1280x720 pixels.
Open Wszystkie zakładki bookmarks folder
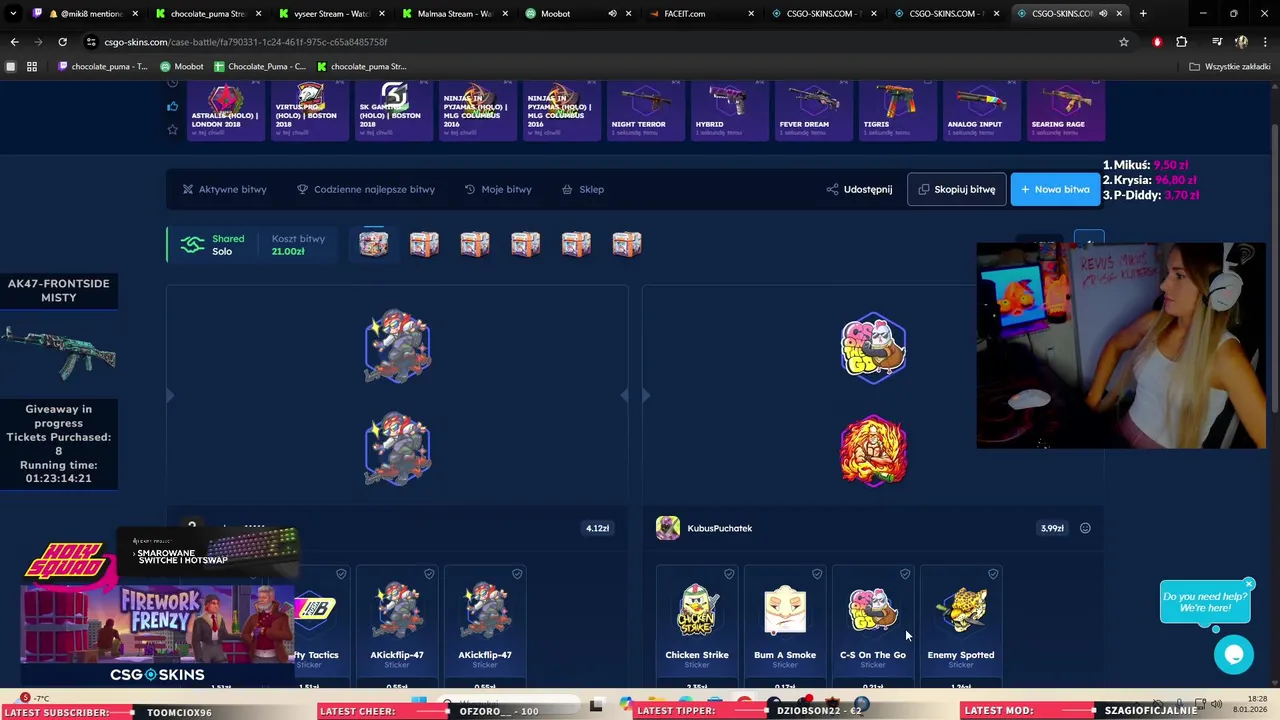[1230, 66]
